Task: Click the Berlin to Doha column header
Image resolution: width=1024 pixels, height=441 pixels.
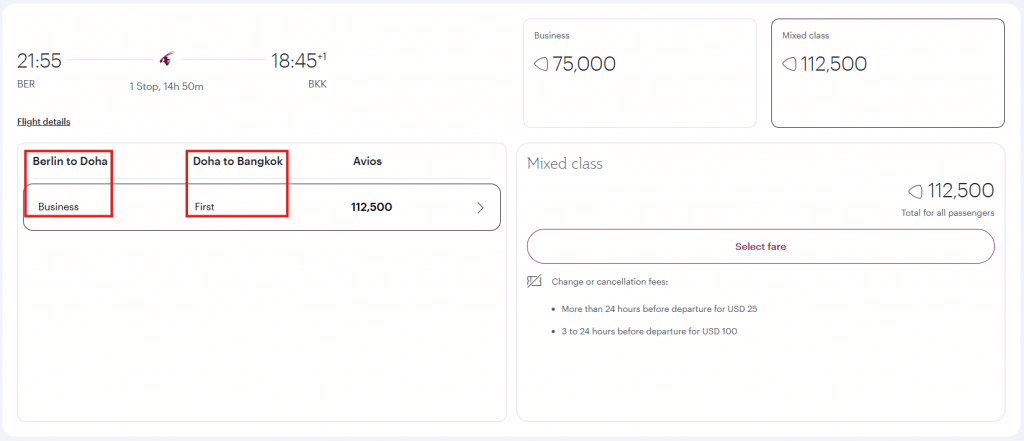Action: [70, 161]
